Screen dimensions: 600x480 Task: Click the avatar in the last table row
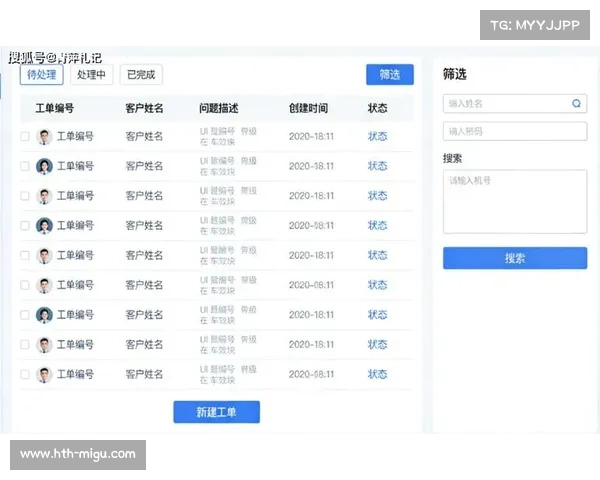pyautogui.click(x=44, y=374)
